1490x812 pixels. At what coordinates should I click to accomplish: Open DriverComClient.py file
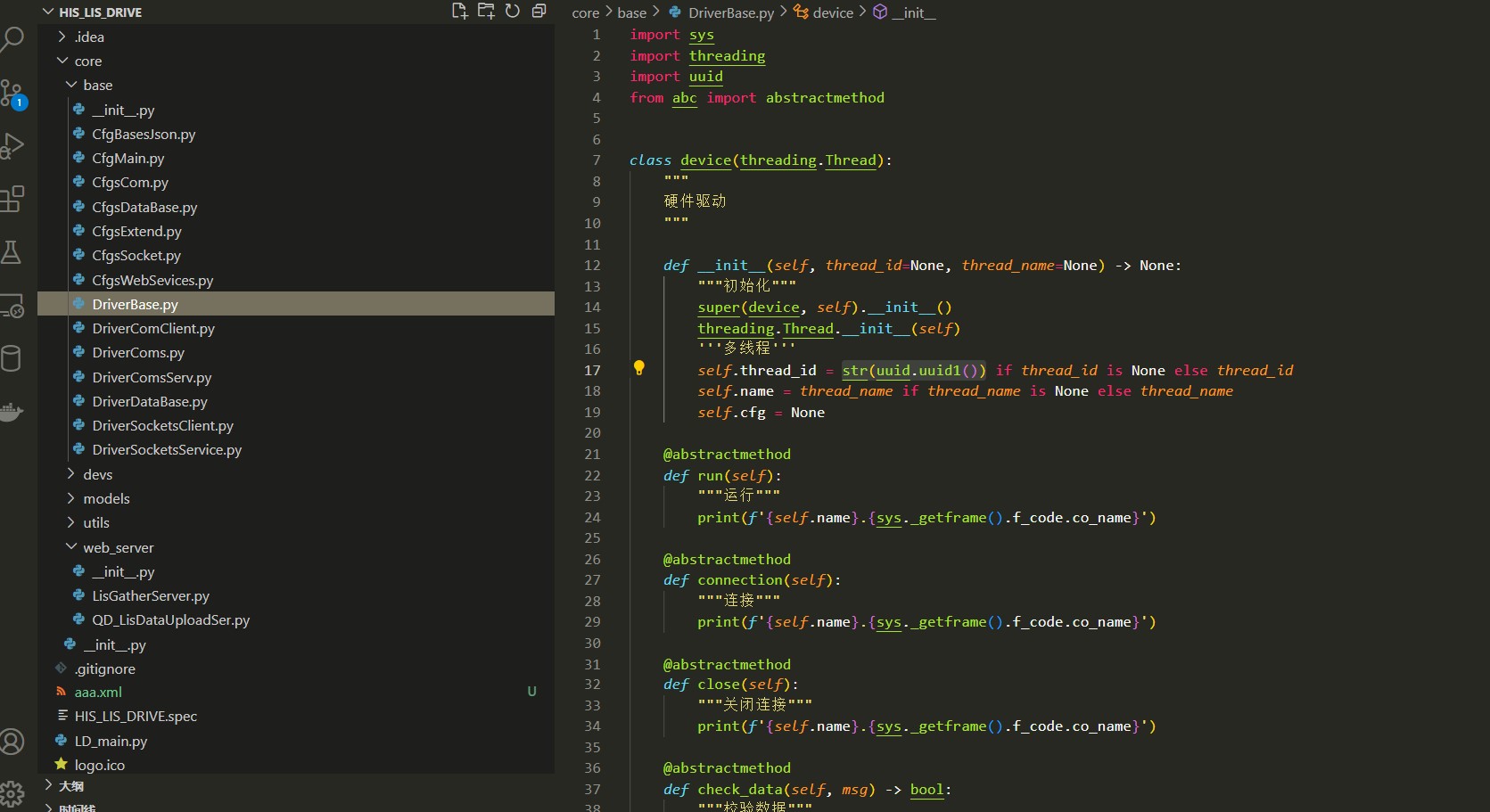(x=153, y=328)
